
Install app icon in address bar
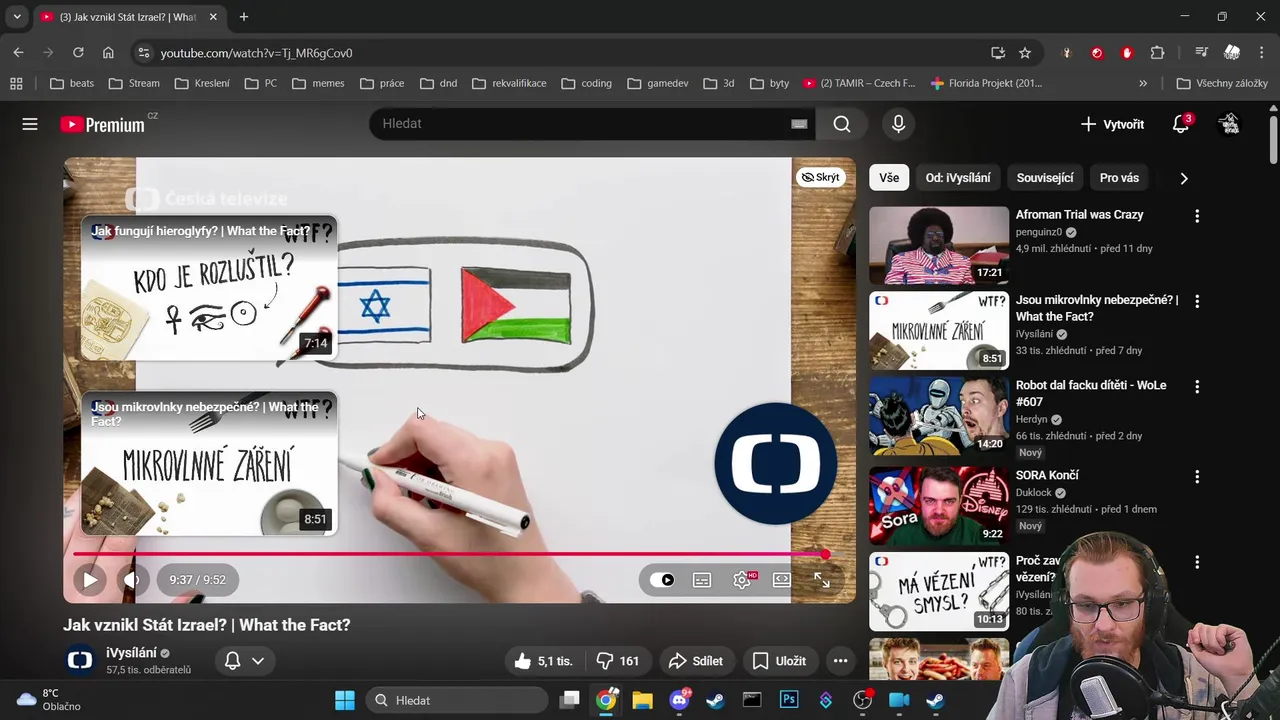997,53
